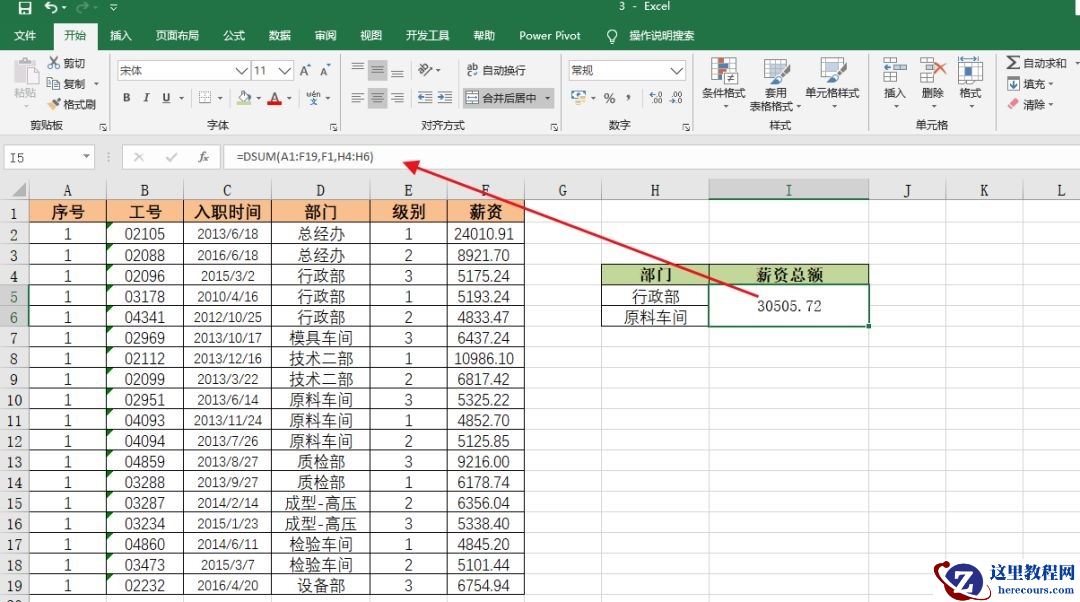This screenshot has width=1080, height=602.
Task: Expand the number format dropdown showing 常规
Action: pyautogui.click(x=676, y=71)
